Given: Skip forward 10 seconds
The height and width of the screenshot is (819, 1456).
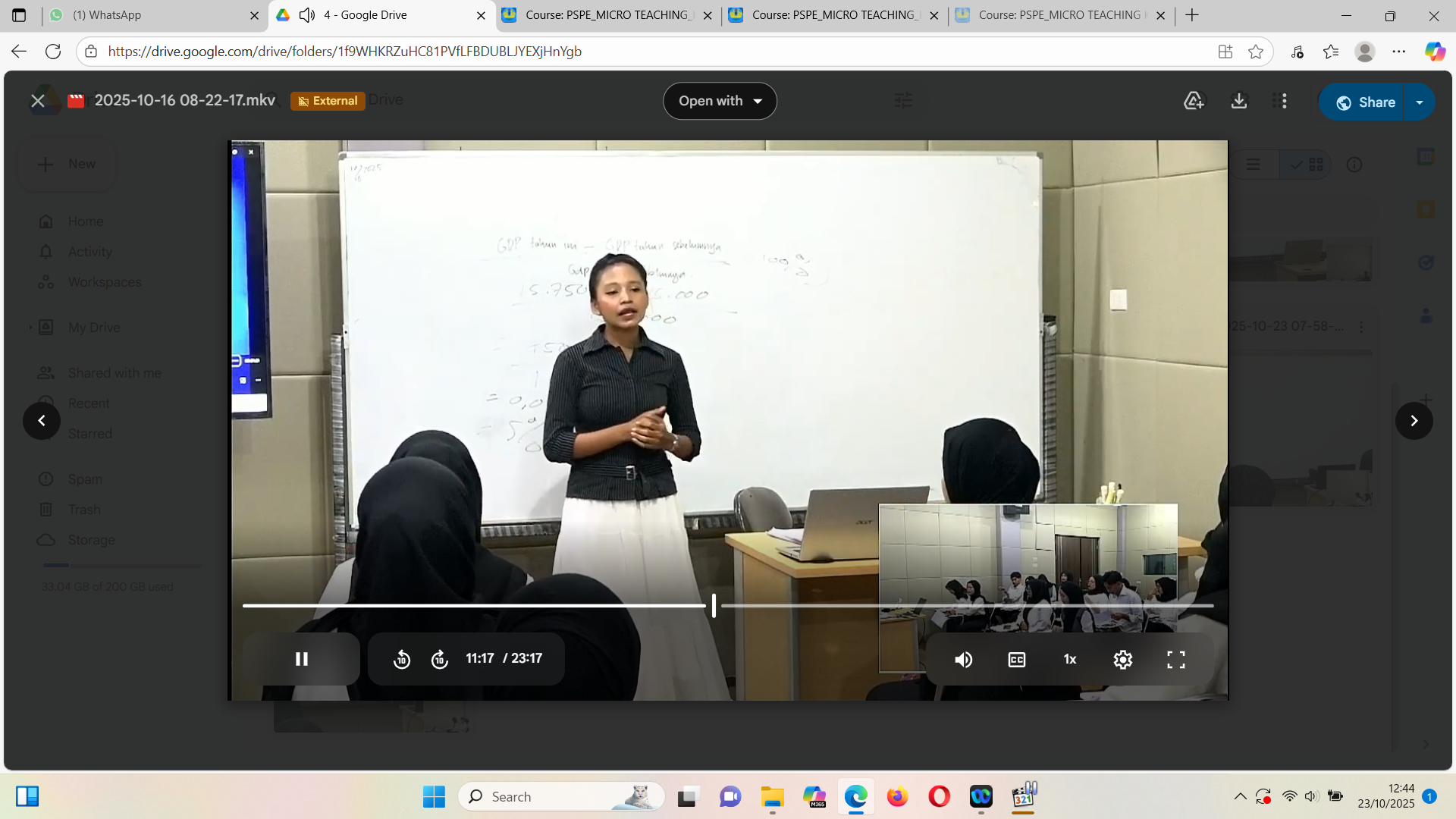Looking at the screenshot, I should 440,660.
